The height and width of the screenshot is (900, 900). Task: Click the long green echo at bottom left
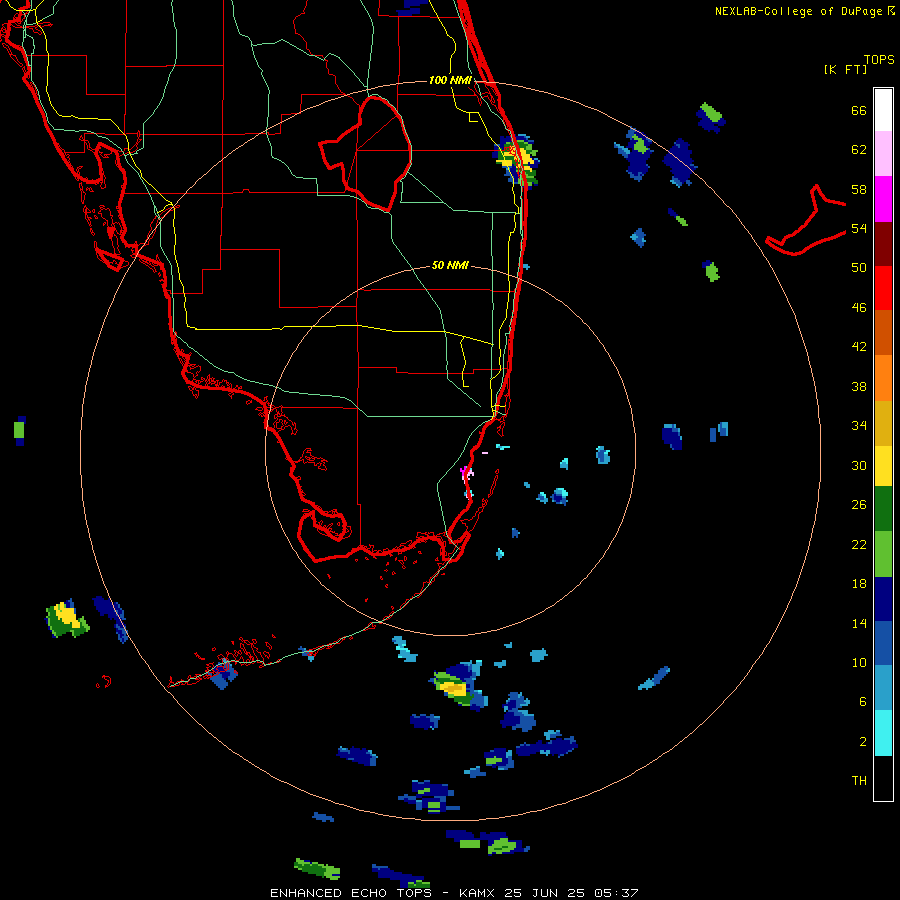317,868
